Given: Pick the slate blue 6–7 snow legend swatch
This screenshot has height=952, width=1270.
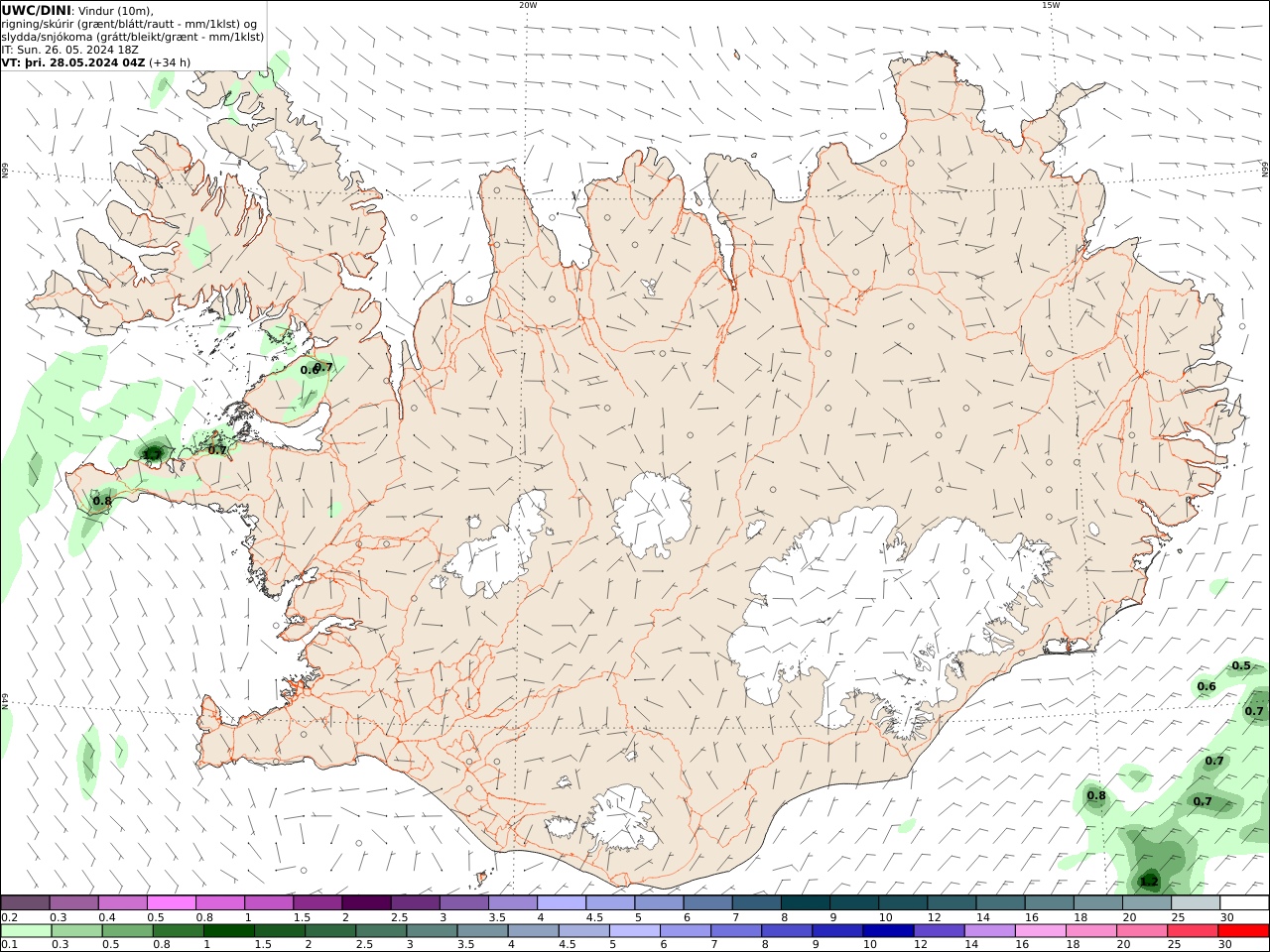Looking at the screenshot, I should (708, 903).
